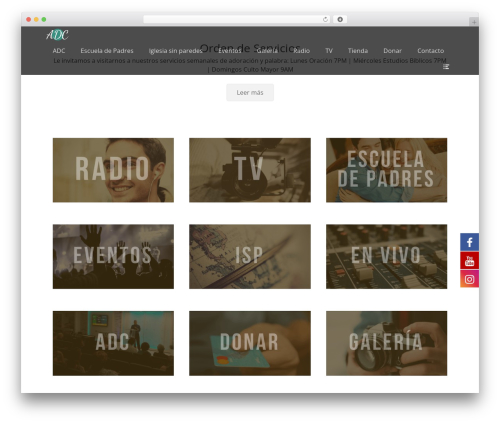Open the Galería menu item
500x423 pixels.
[267, 51]
